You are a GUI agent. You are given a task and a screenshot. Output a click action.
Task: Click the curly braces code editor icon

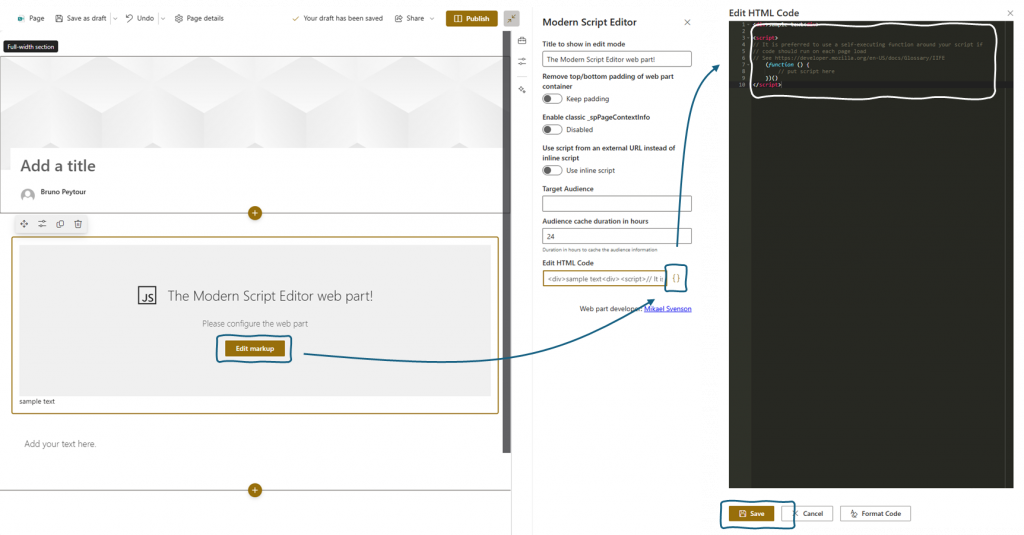(676, 278)
